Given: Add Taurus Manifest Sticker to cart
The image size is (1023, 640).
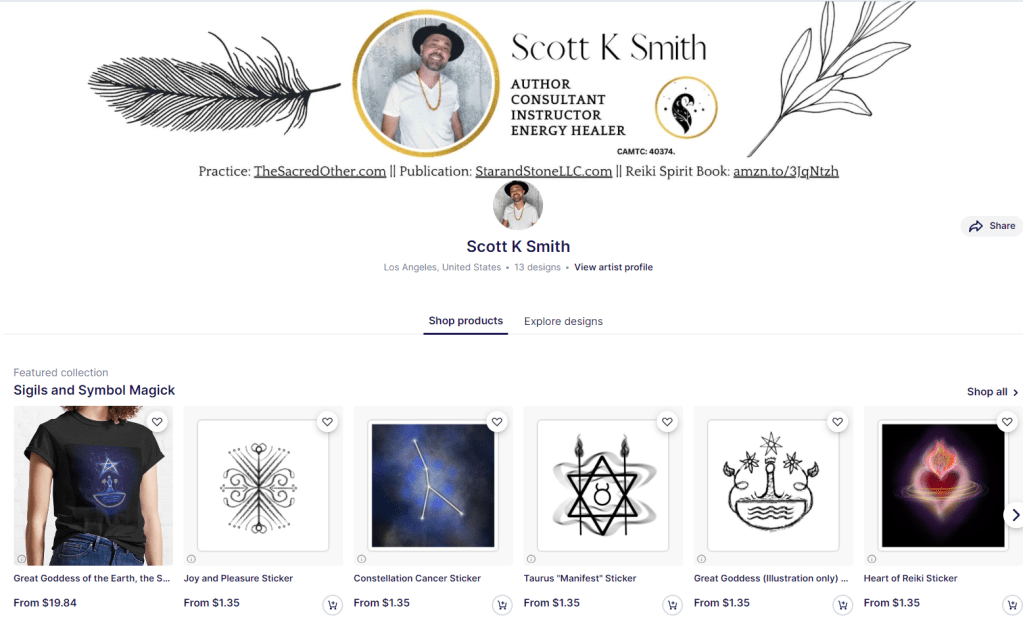Looking at the screenshot, I should coord(672,605).
